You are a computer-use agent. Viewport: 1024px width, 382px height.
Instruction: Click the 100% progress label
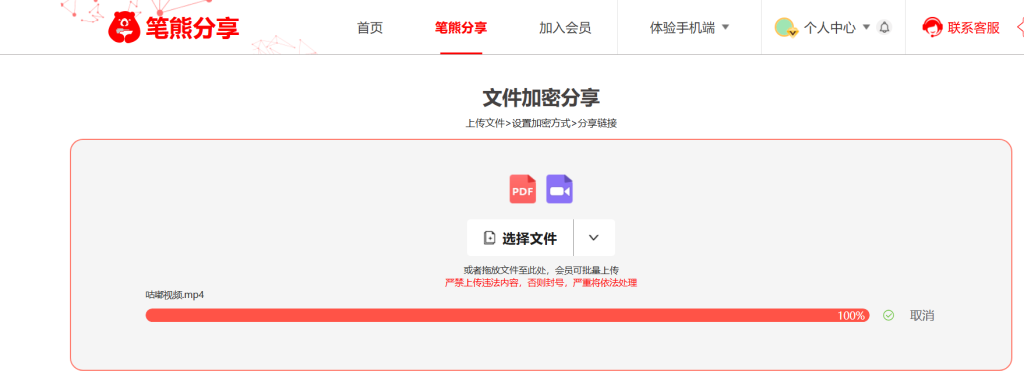coord(851,315)
